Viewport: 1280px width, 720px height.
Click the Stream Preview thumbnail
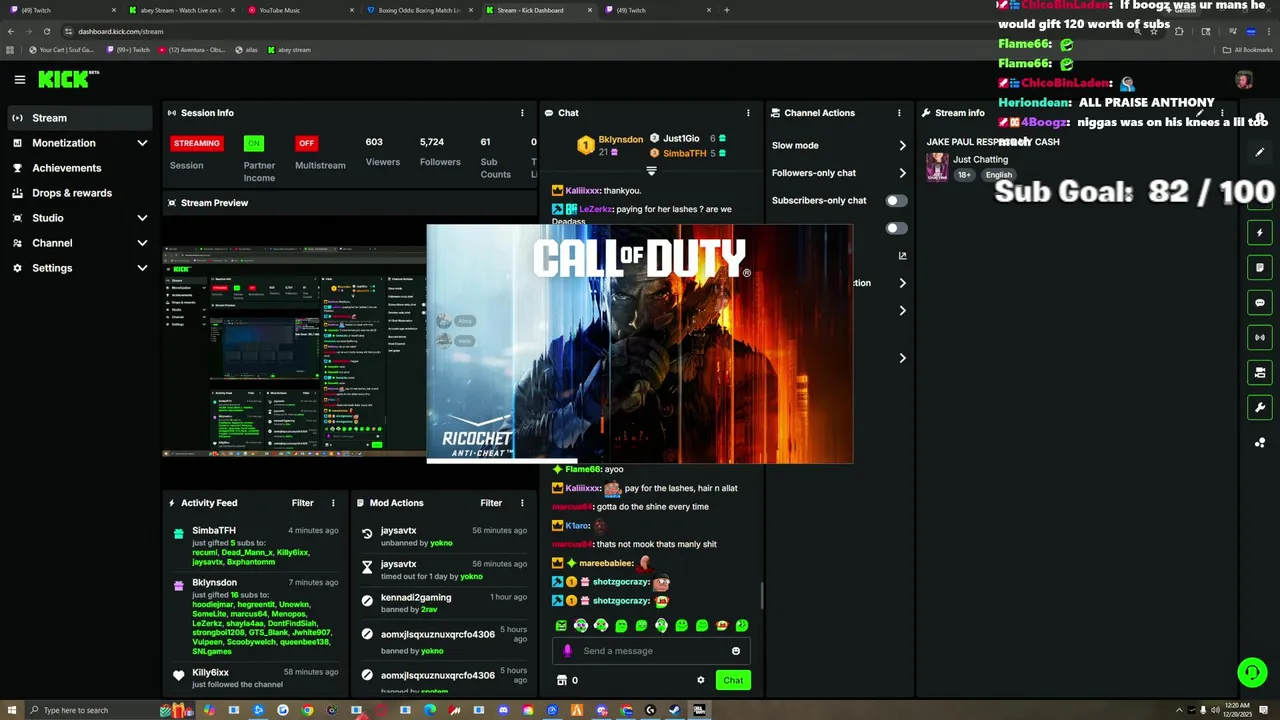tap(295, 350)
